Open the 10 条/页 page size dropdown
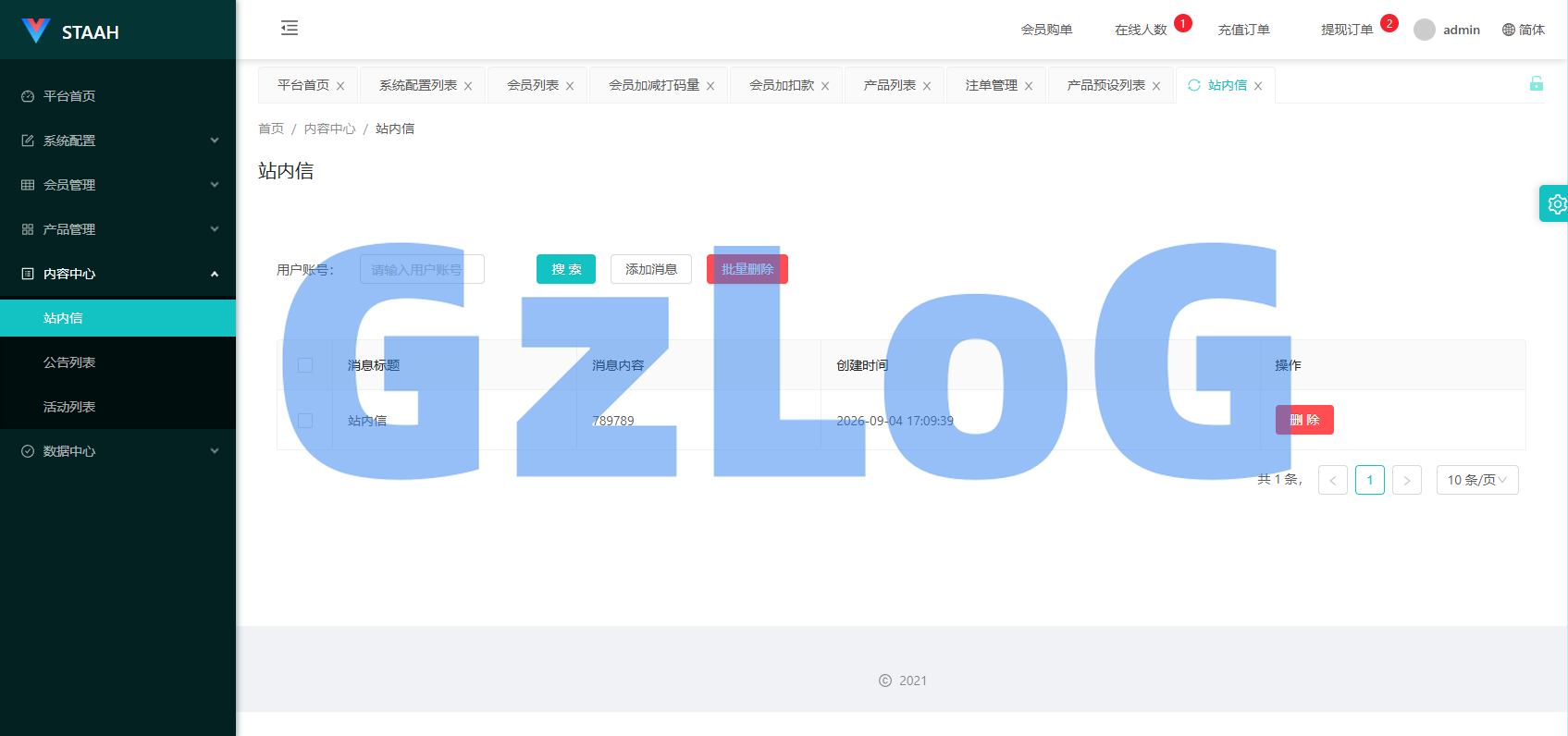The height and width of the screenshot is (736, 1568). click(1477, 480)
